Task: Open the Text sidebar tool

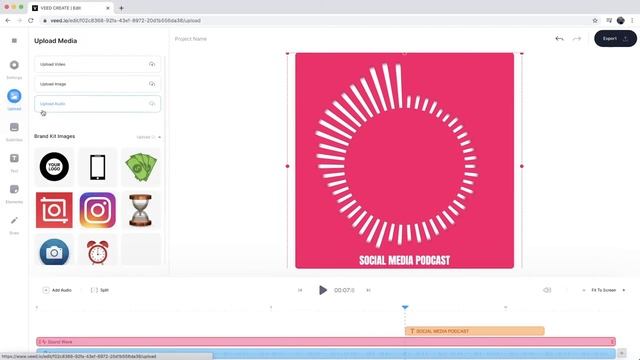Action: pos(14,162)
